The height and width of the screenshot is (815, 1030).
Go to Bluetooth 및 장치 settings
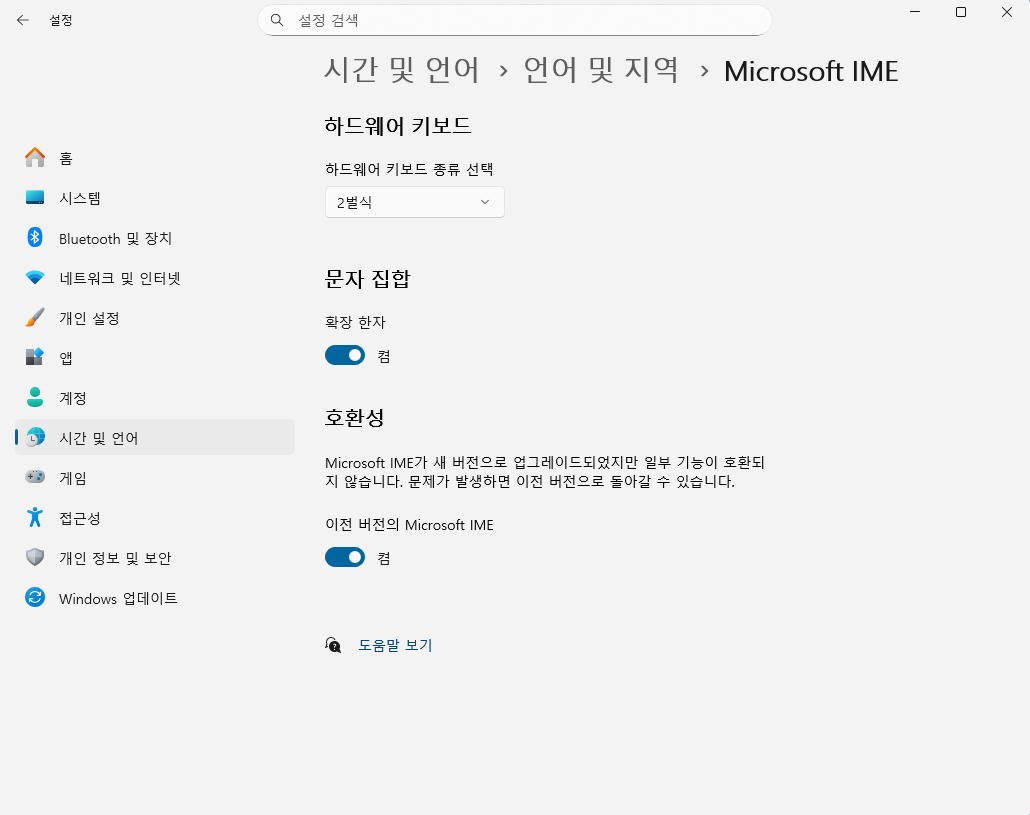pos(155,238)
